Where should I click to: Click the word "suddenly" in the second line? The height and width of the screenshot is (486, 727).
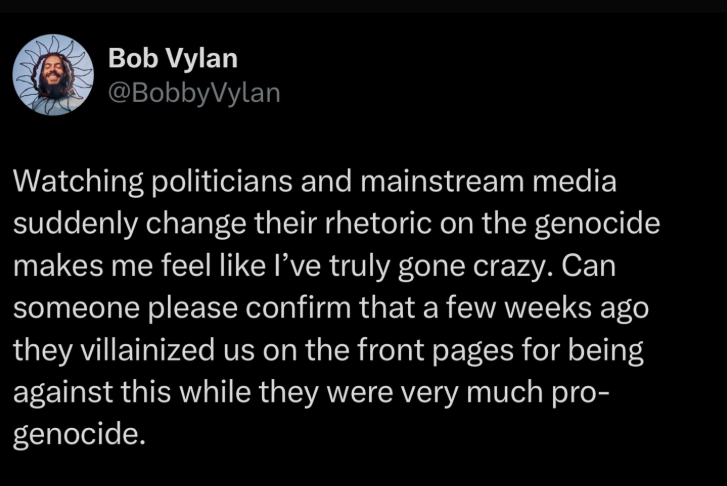76,224
